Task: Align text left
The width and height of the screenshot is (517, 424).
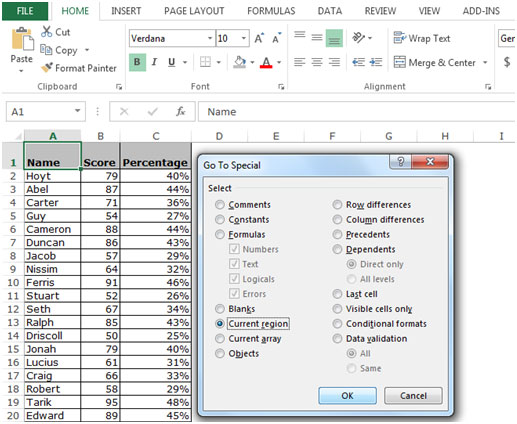Action: [300, 62]
